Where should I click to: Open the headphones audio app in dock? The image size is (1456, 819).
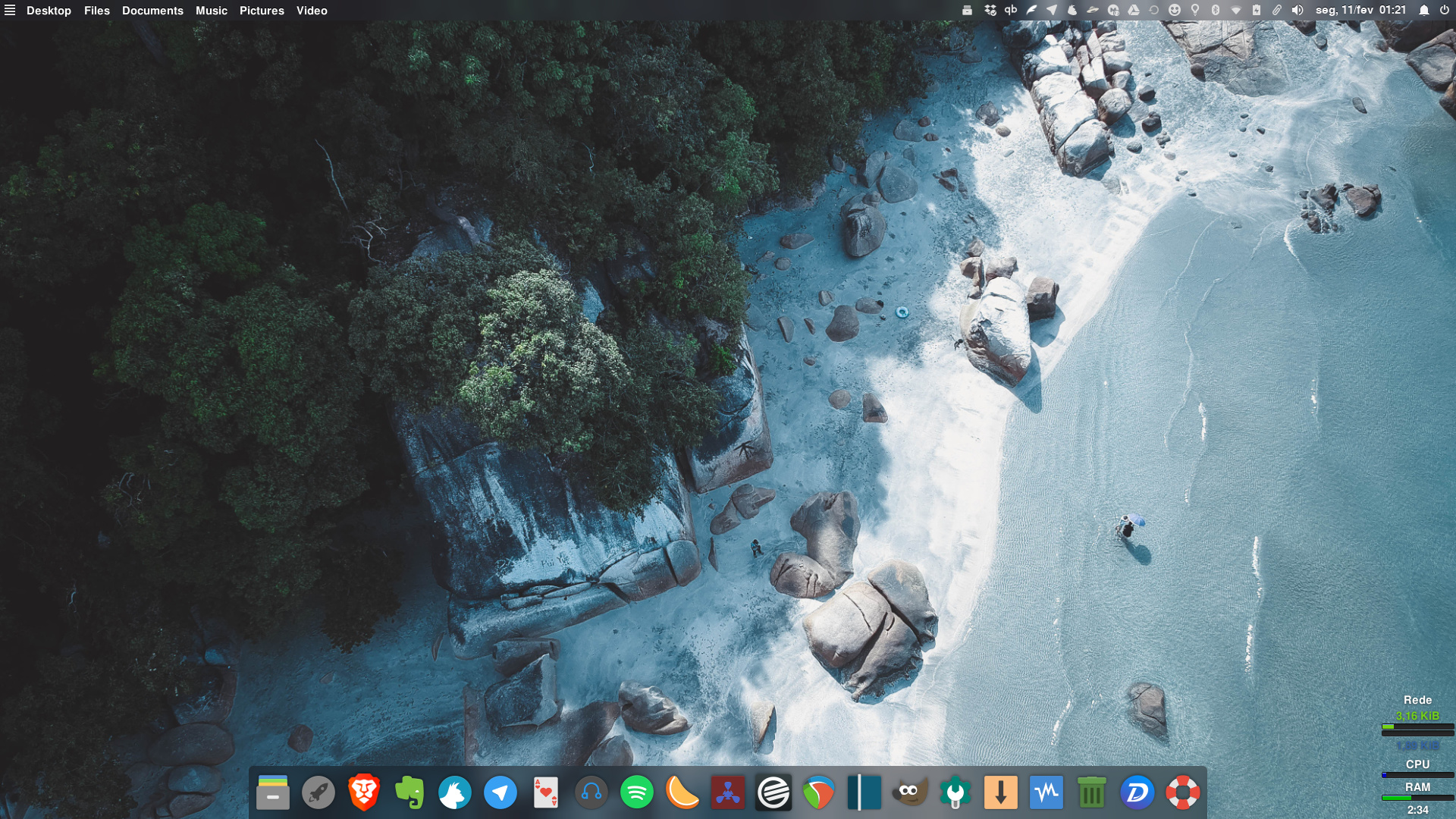(591, 792)
